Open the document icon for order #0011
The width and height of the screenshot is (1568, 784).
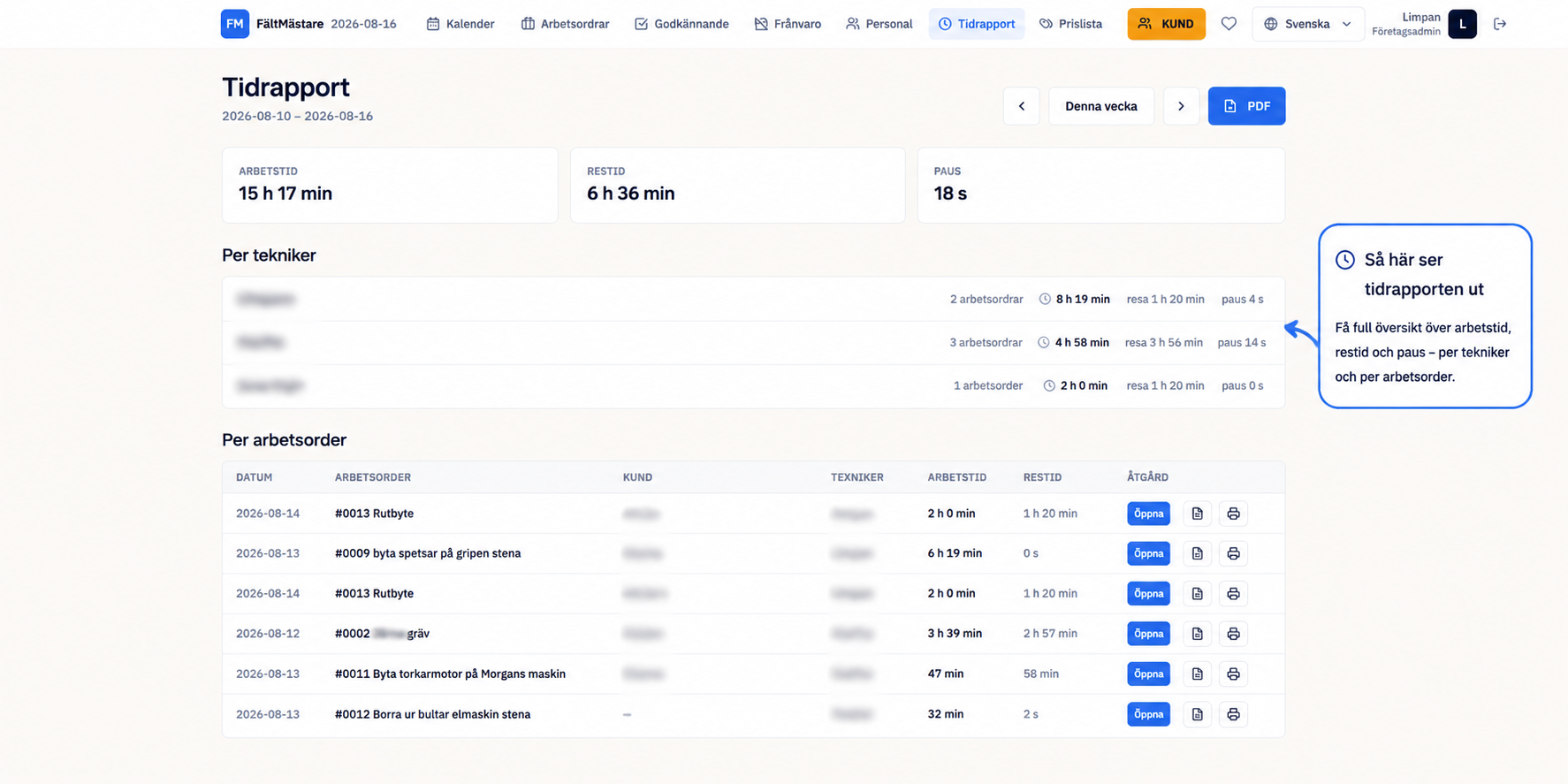click(1197, 674)
